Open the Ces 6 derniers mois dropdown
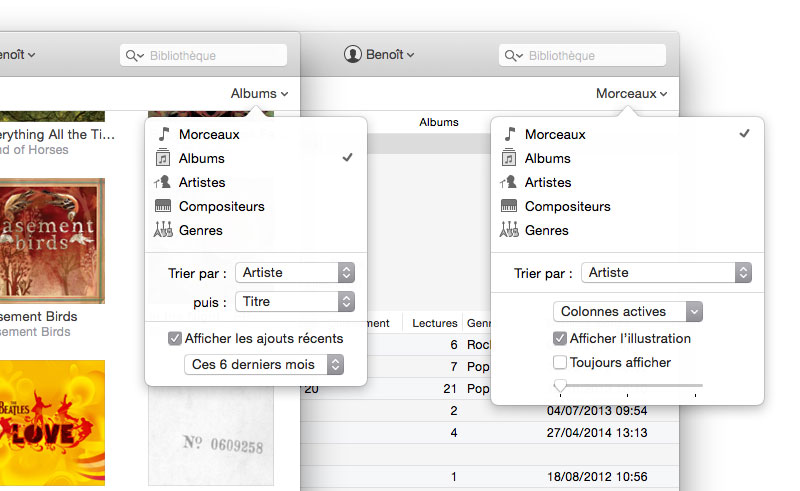Viewport: 800px width, 491px height. tap(264, 364)
